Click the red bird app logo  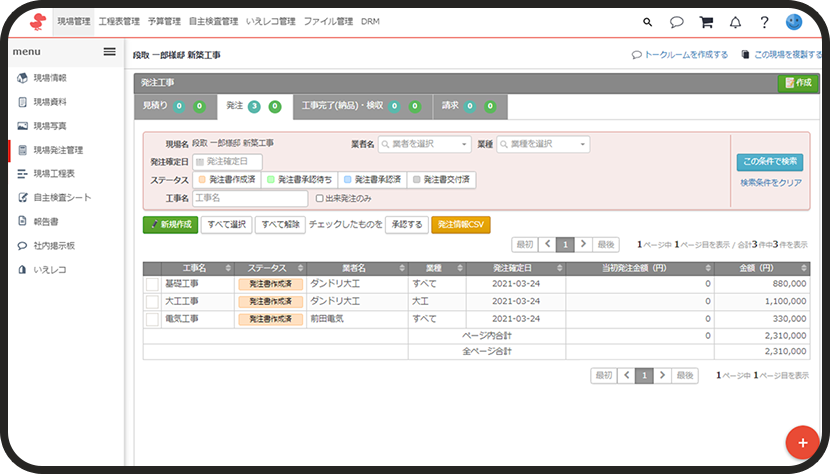(x=37, y=22)
